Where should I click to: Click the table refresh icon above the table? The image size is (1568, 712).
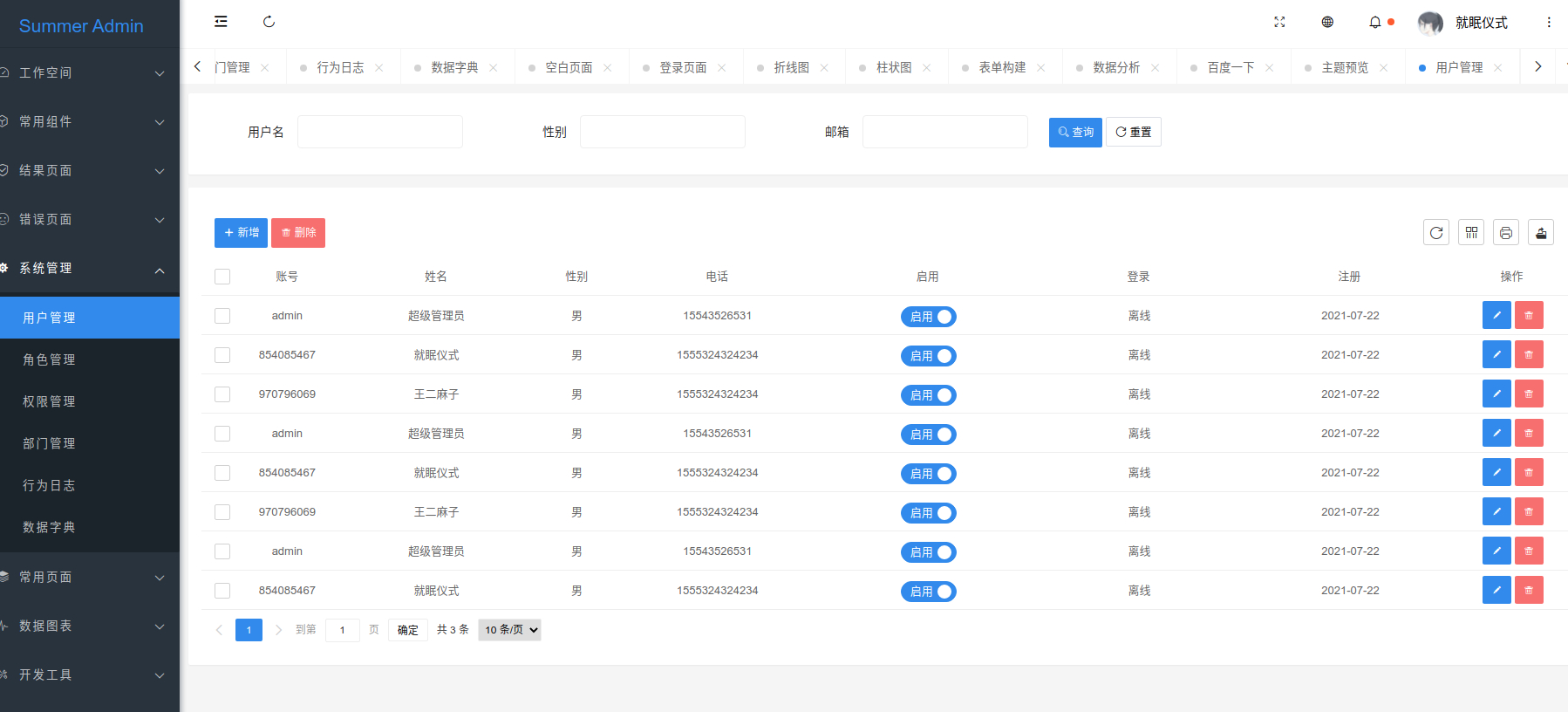(x=1436, y=232)
